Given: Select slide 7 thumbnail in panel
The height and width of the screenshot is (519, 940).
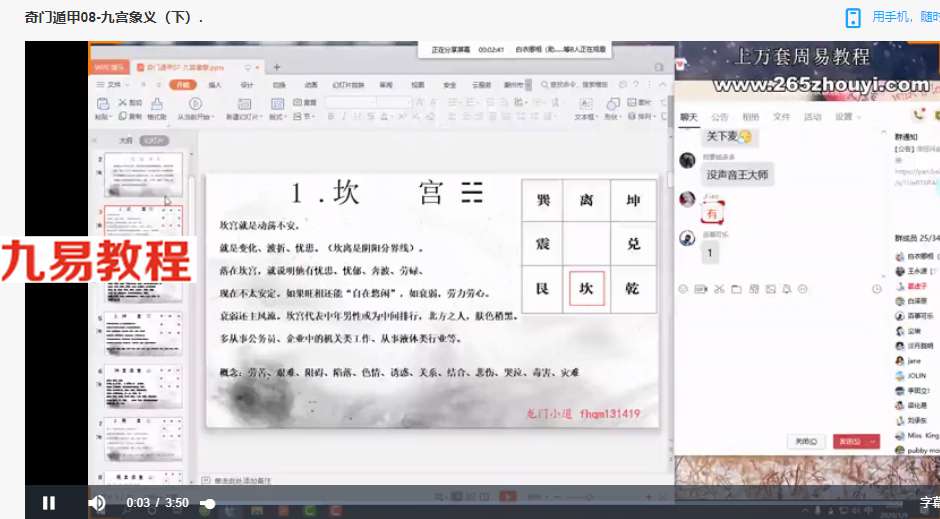Looking at the screenshot, I should [143, 439].
